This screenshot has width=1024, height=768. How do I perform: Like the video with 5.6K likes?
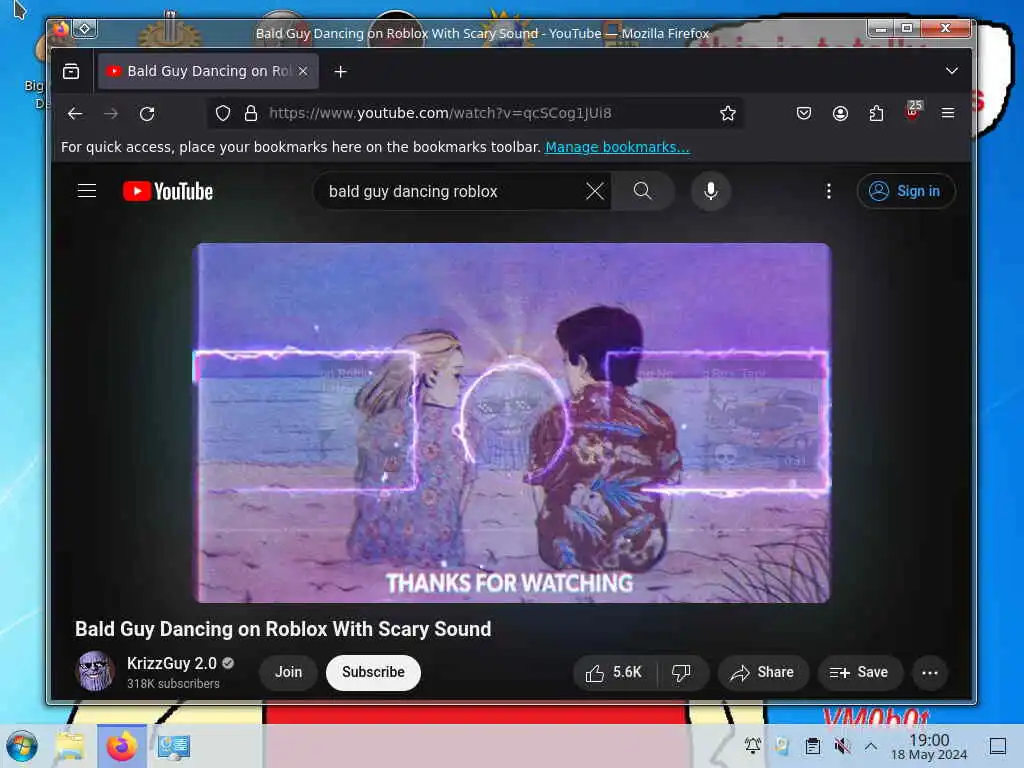(614, 673)
